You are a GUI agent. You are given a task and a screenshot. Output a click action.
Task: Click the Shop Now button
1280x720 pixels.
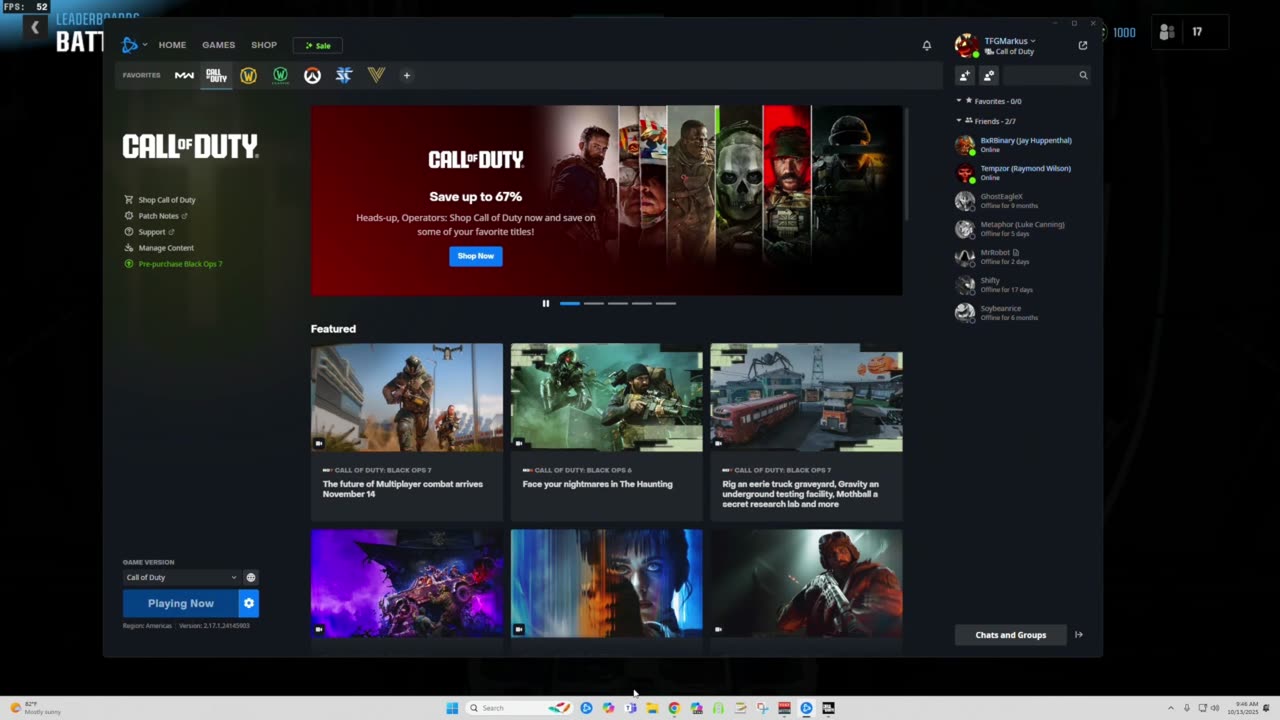pos(476,256)
